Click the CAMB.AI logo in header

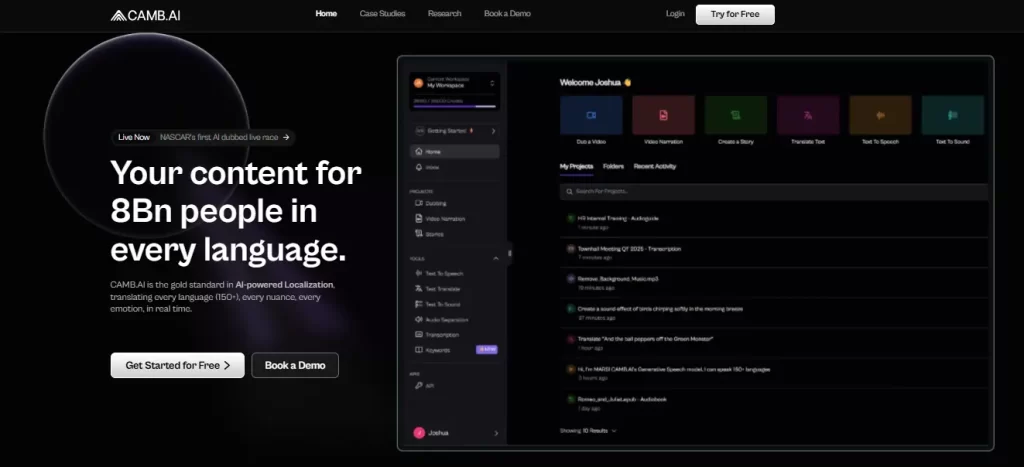(x=146, y=15)
